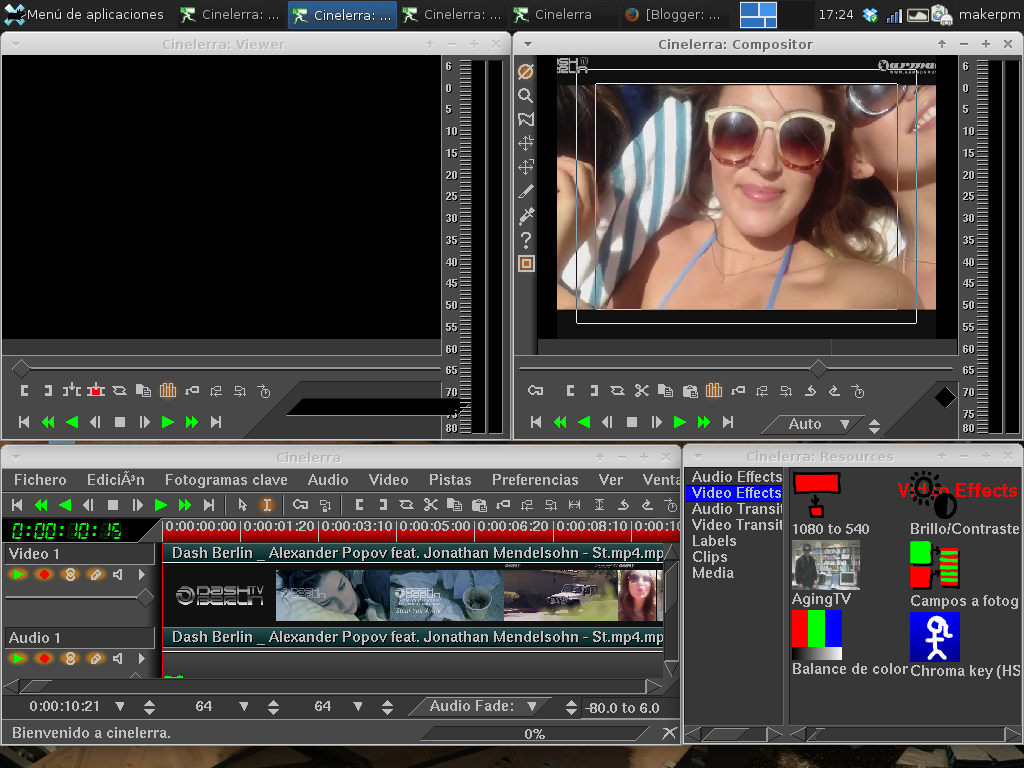Viewport: 1024px width, 768px height.
Task: Open the Audio Fade automation type dropdown
Action: click(x=532, y=706)
